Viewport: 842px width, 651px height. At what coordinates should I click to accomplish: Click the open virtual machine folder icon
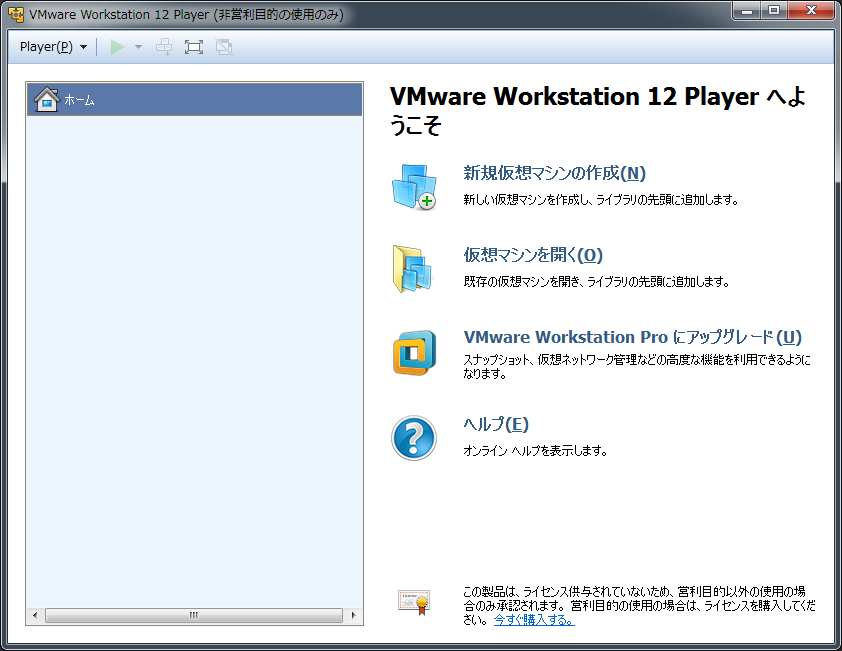click(x=412, y=269)
